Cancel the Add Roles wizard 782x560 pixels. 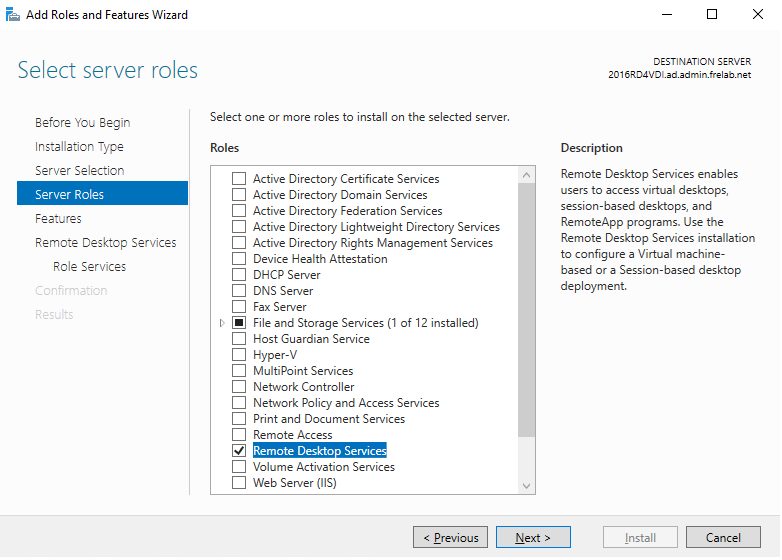[x=723, y=538]
